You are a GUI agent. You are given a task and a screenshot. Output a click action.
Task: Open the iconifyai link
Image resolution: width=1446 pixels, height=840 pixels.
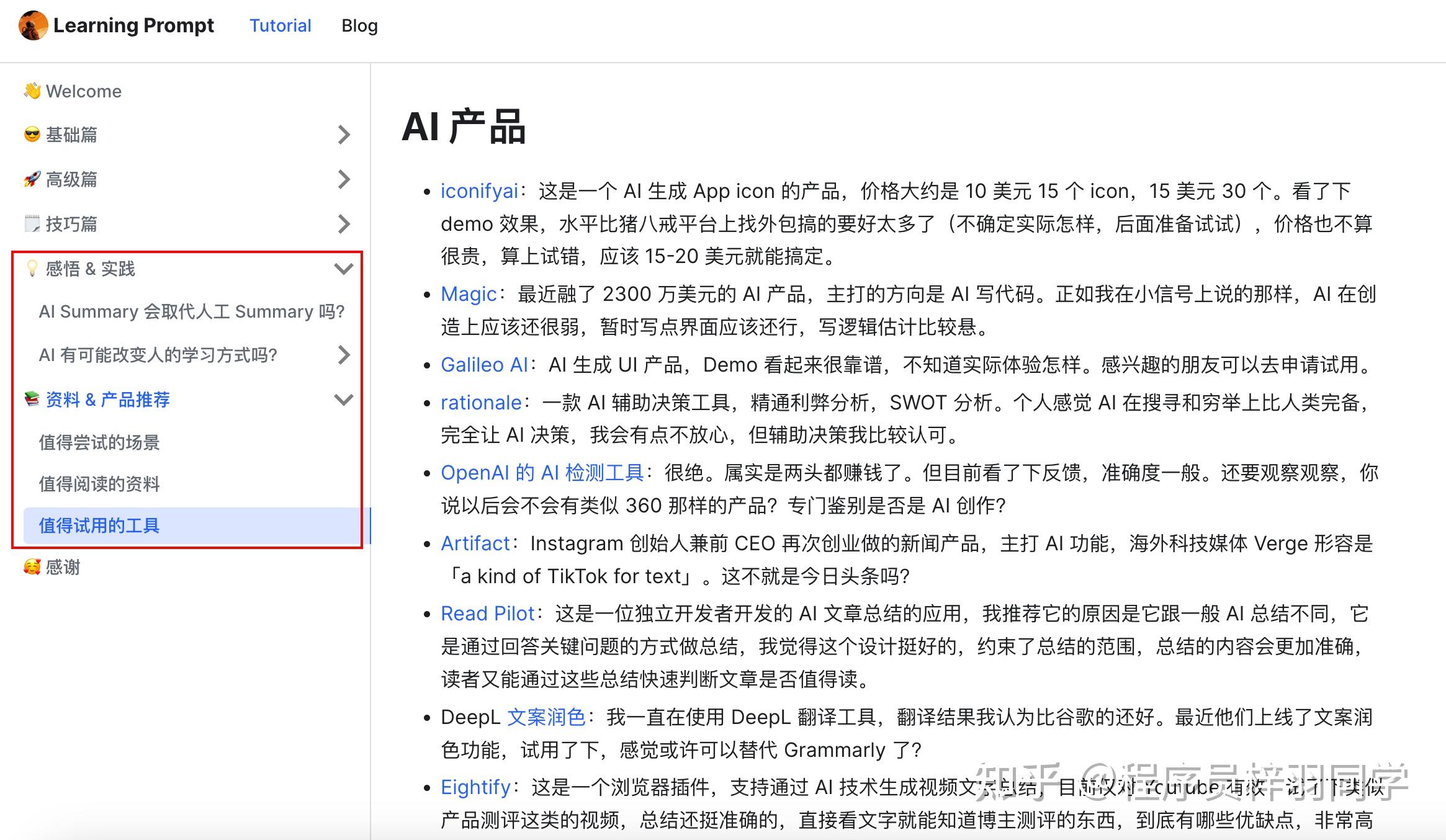click(x=479, y=190)
